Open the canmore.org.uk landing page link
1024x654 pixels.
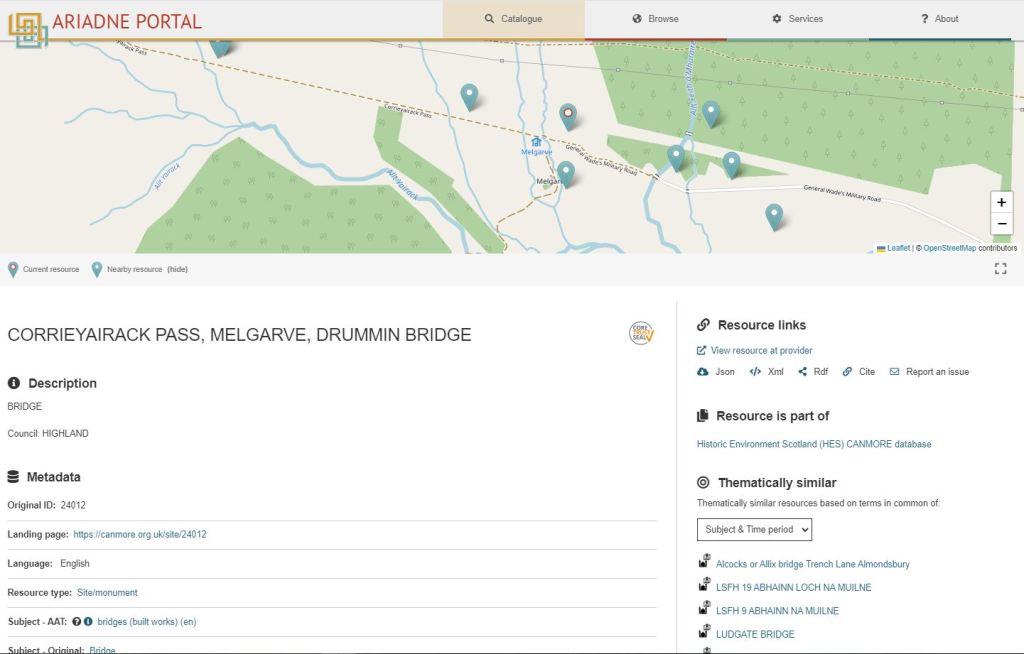click(140, 535)
